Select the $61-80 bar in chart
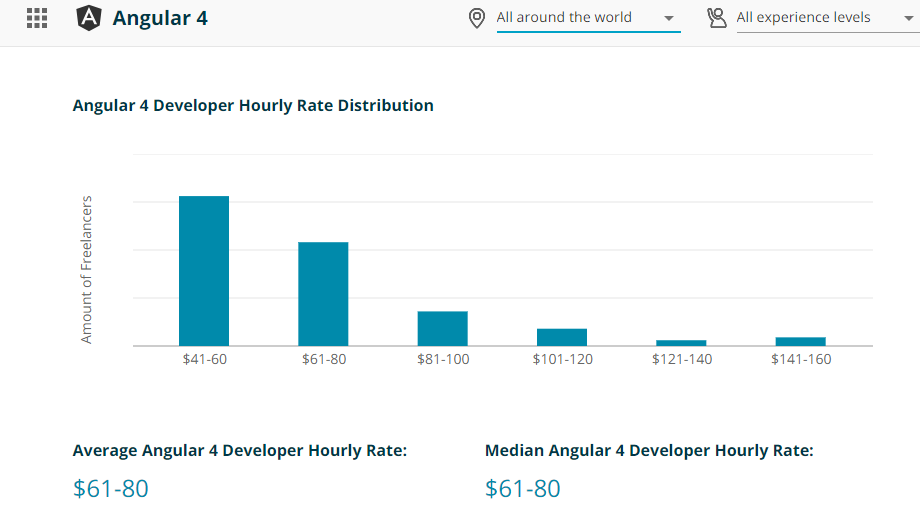This screenshot has height=513, width=920. point(323,294)
